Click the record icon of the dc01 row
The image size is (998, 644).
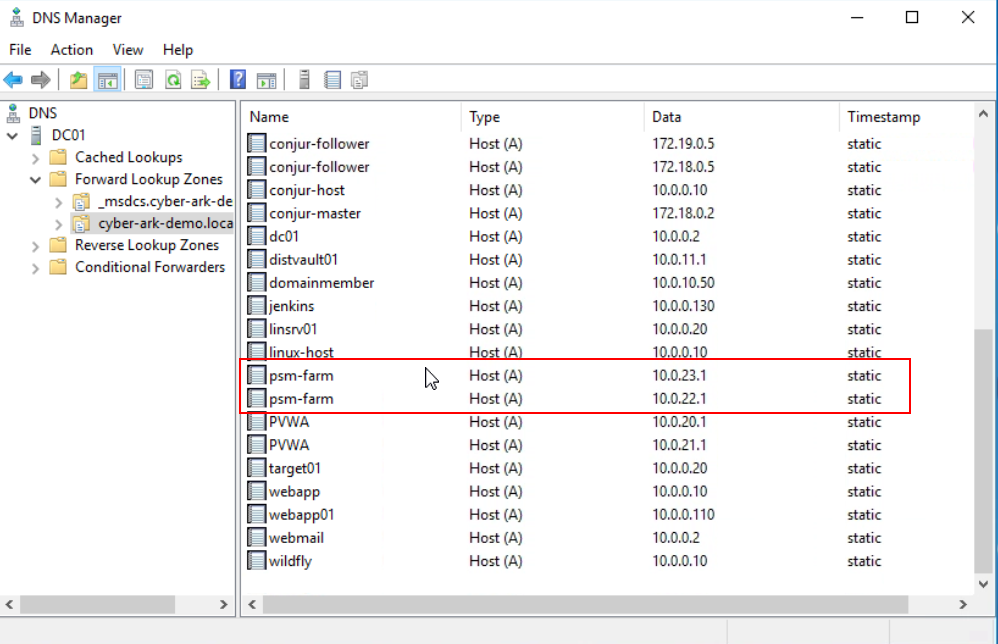[x=257, y=237]
